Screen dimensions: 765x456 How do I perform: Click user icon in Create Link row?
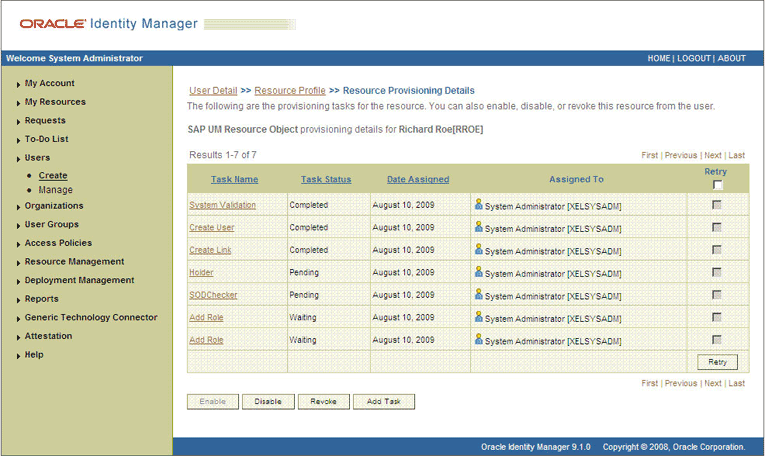pos(479,249)
